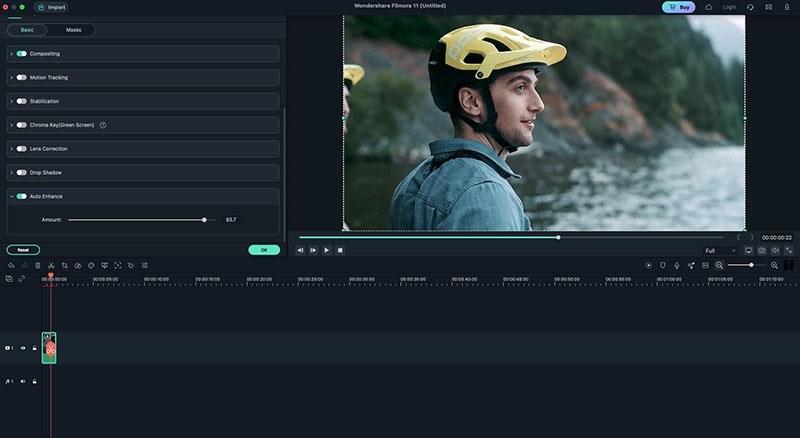Click the subtitle caption icon in timeline toolbar
This screenshot has height=438, width=800.
click(x=705, y=265)
